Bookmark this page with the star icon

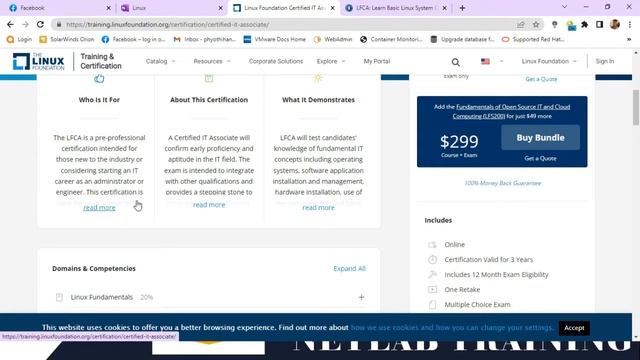pos(536,24)
